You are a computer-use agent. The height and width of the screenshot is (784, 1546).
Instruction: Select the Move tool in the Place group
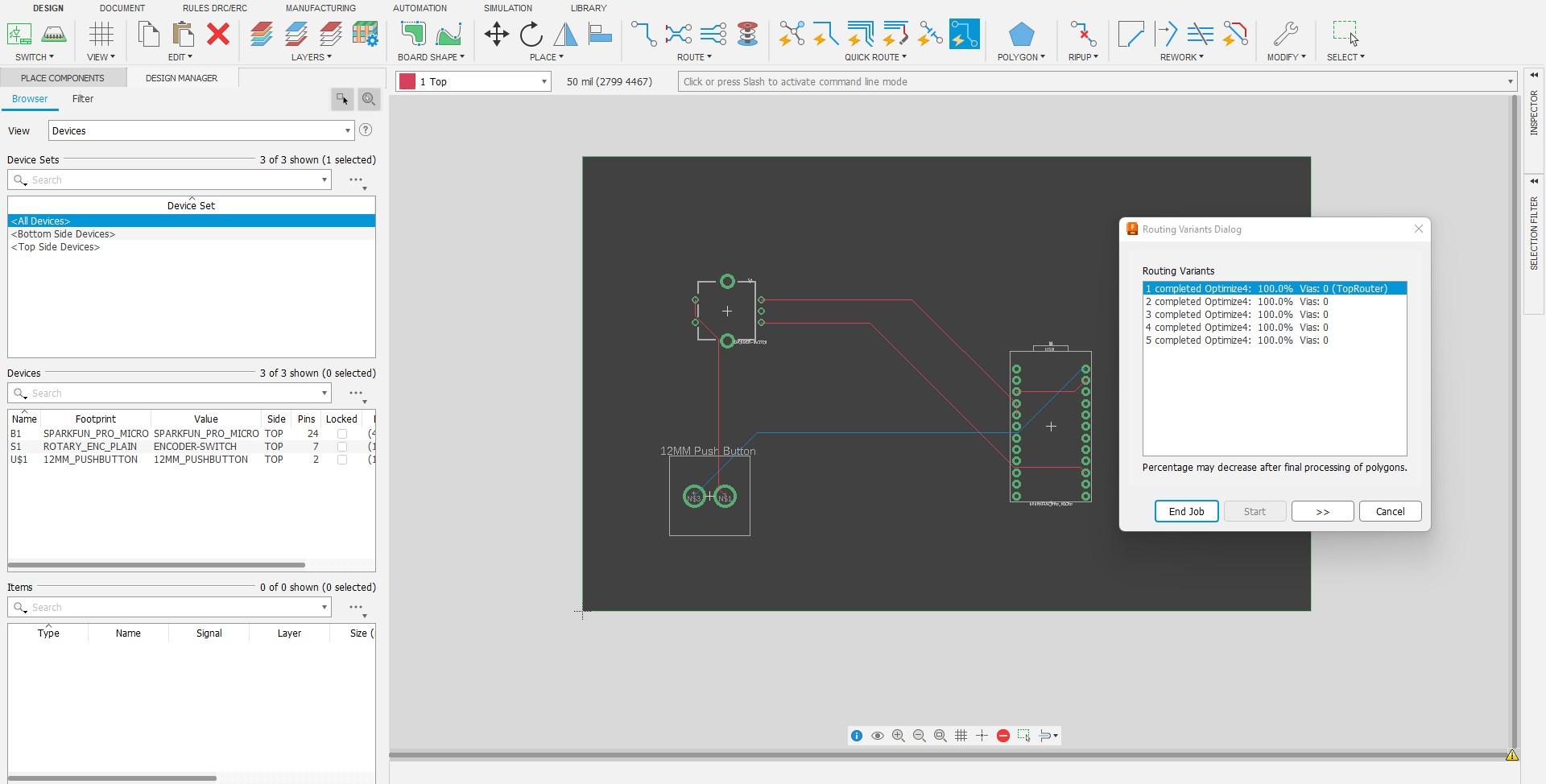pyautogui.click(x=496, y=35)
